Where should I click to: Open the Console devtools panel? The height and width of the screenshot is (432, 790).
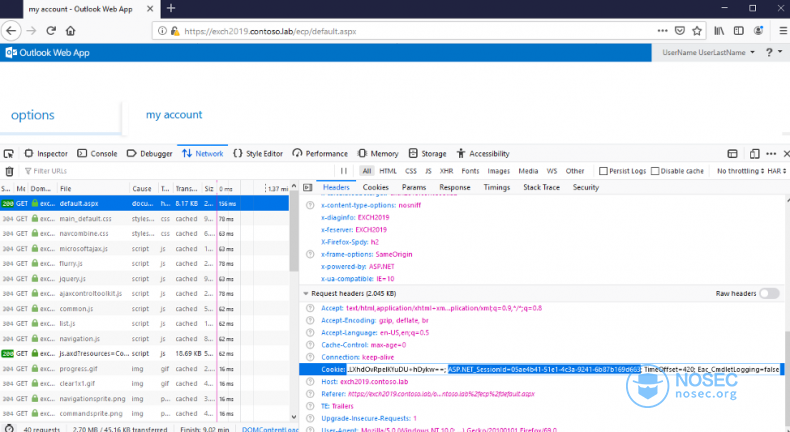click(98, 154)
